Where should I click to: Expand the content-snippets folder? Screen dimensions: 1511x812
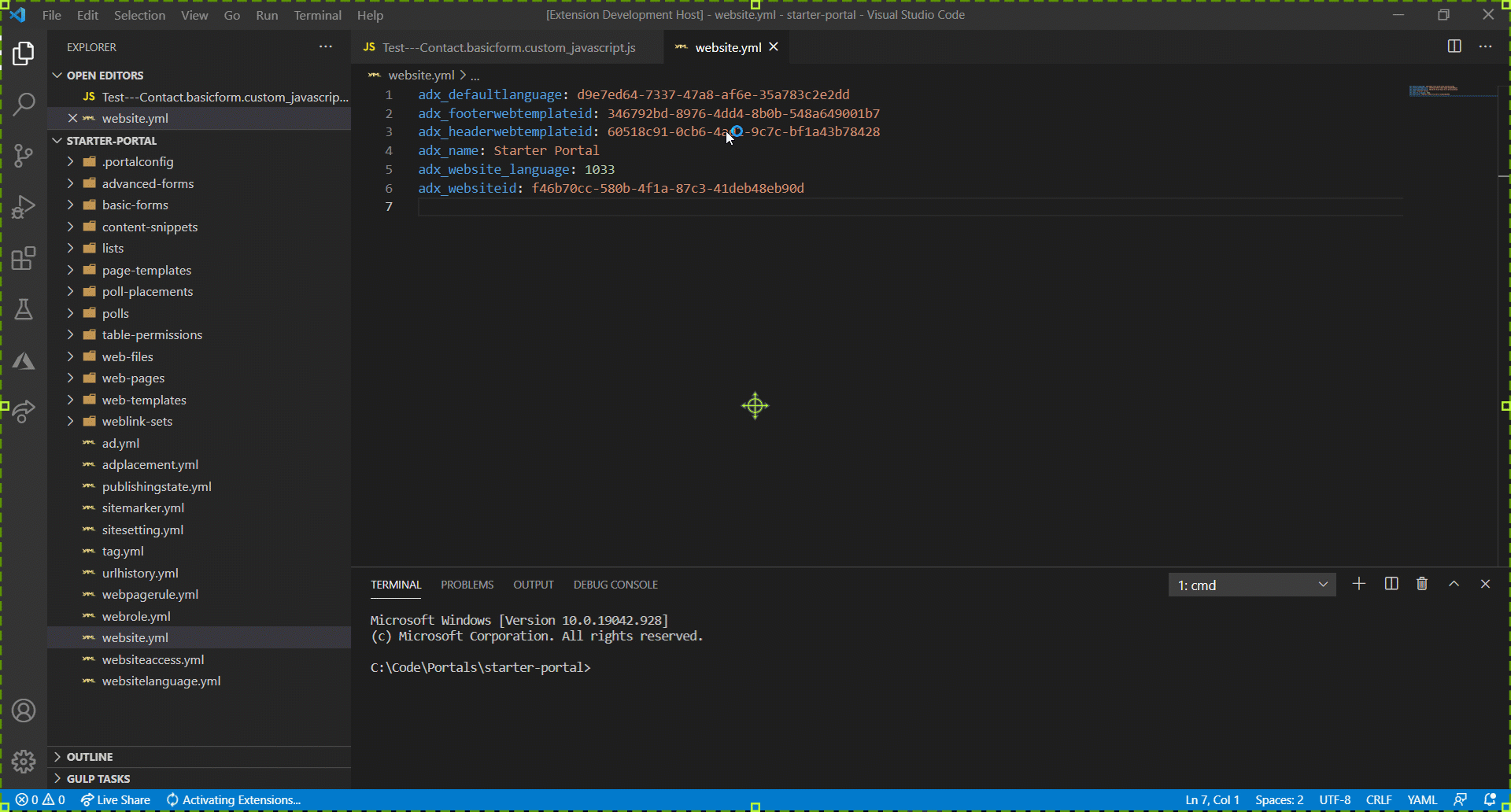pyautogui.click(x=199, y=227)
